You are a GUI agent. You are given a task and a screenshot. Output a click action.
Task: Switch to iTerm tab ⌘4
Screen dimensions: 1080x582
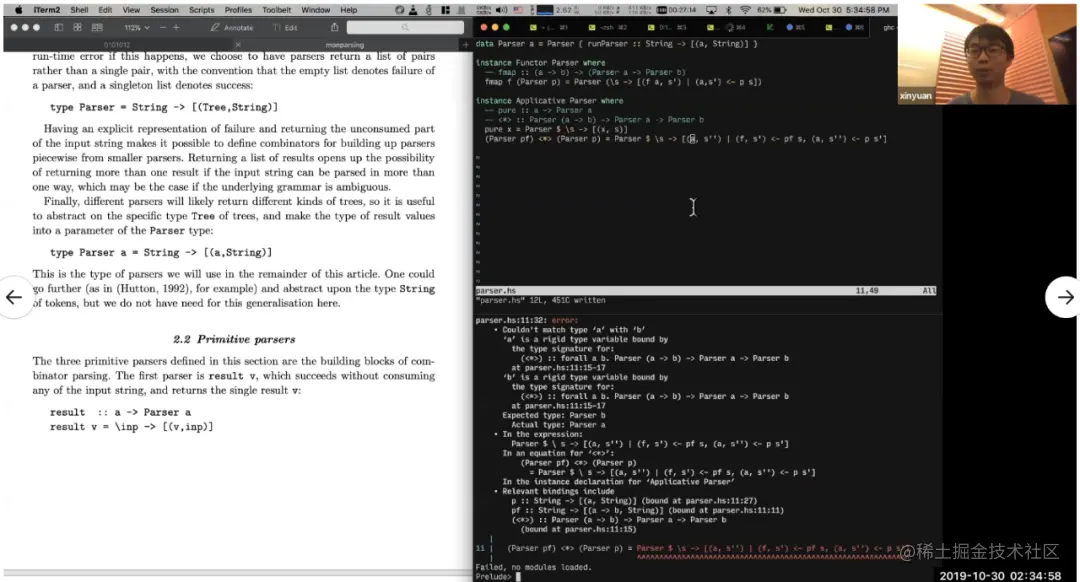[727, 28]
